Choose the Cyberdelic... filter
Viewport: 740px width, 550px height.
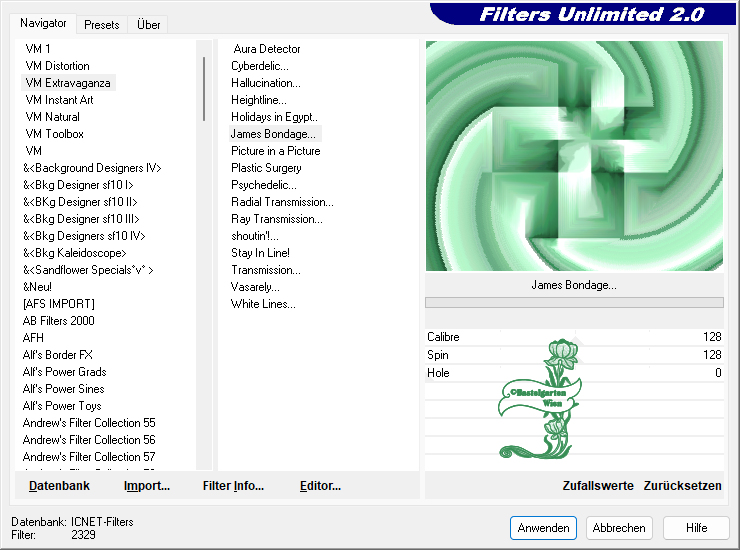click(x=260, y=66)
